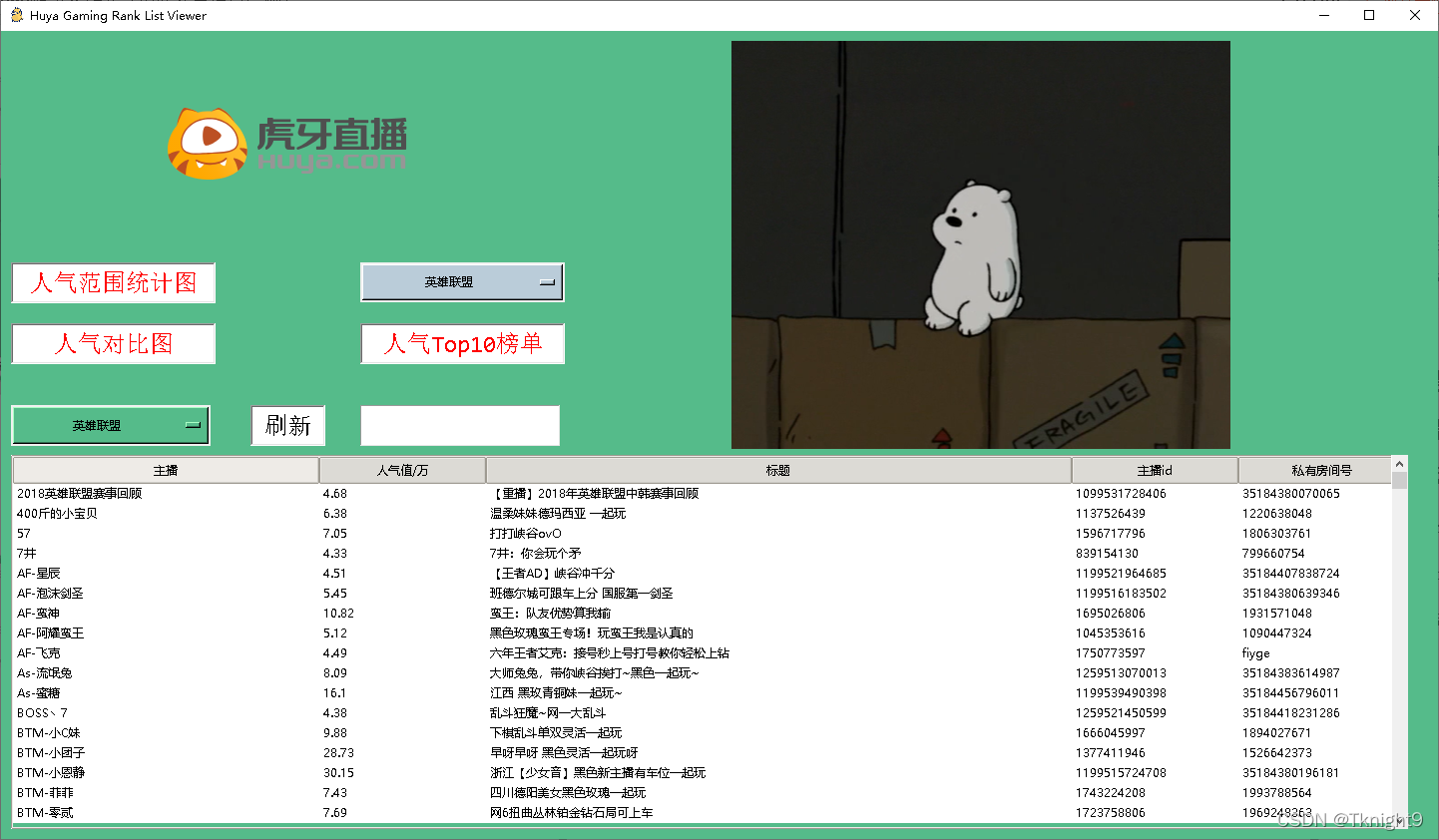The width and height of the screenshot is (1439, 840).
Task: Click popularity value 10.82
Action: click(338, 613)
